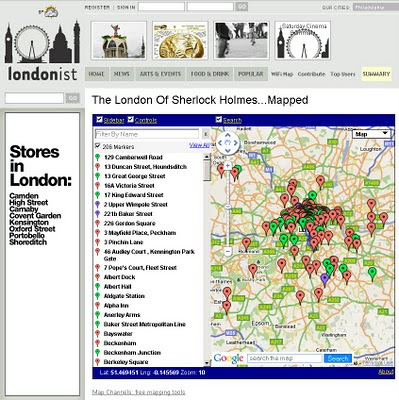Open the FOOD & DRINK tab
This screenshot has width=399, height=400.
point(210,74)
